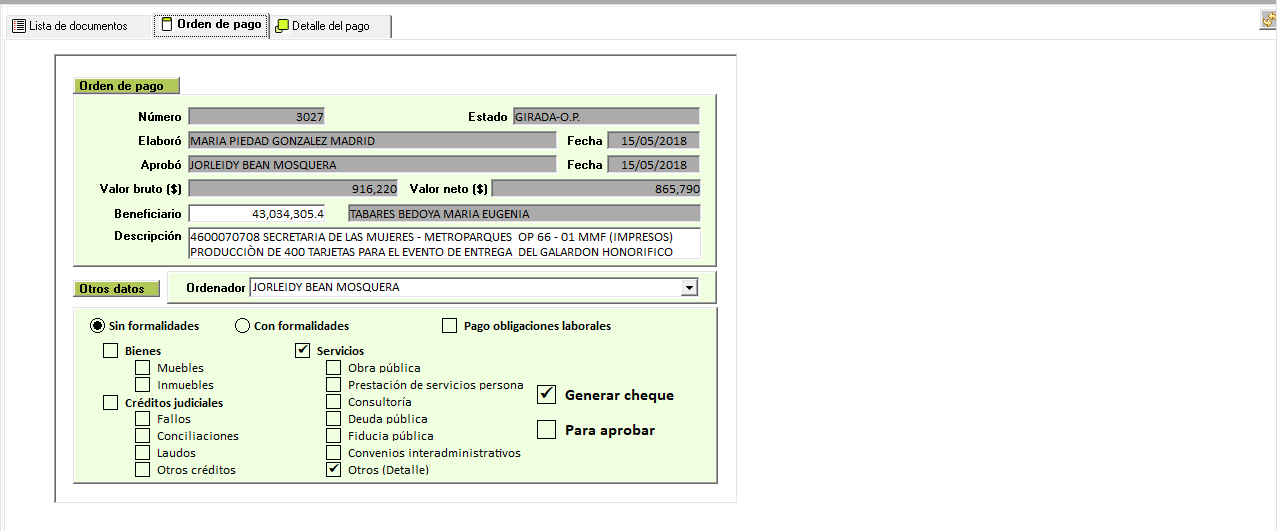Tick the Convenios interadministrativos checkbox

333,453
